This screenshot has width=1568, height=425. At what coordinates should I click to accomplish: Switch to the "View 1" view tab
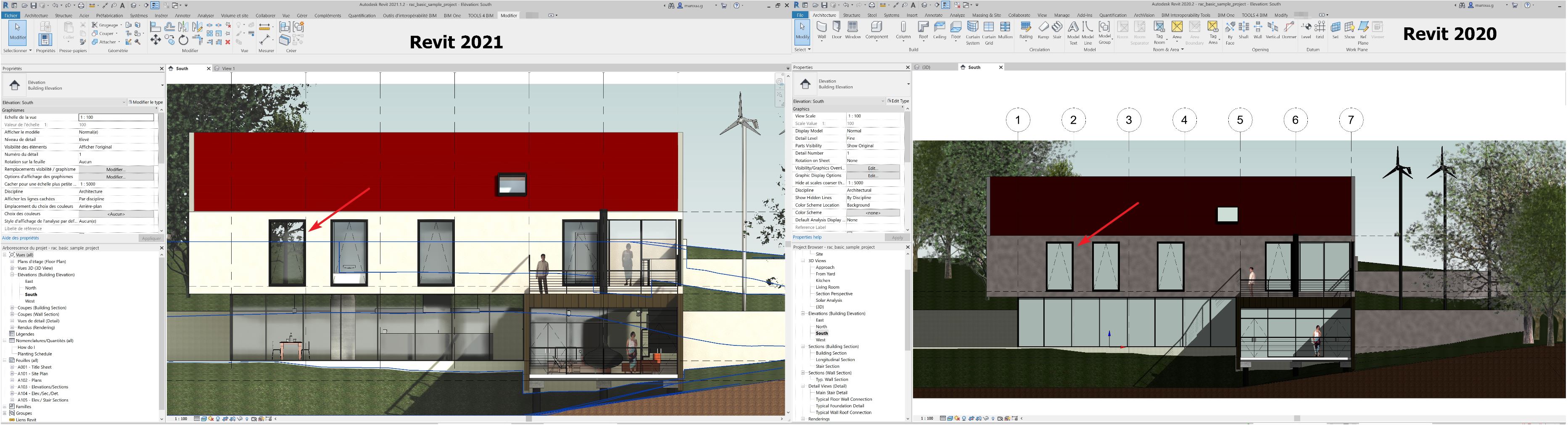pyautogui.click(x=229, y=69)
